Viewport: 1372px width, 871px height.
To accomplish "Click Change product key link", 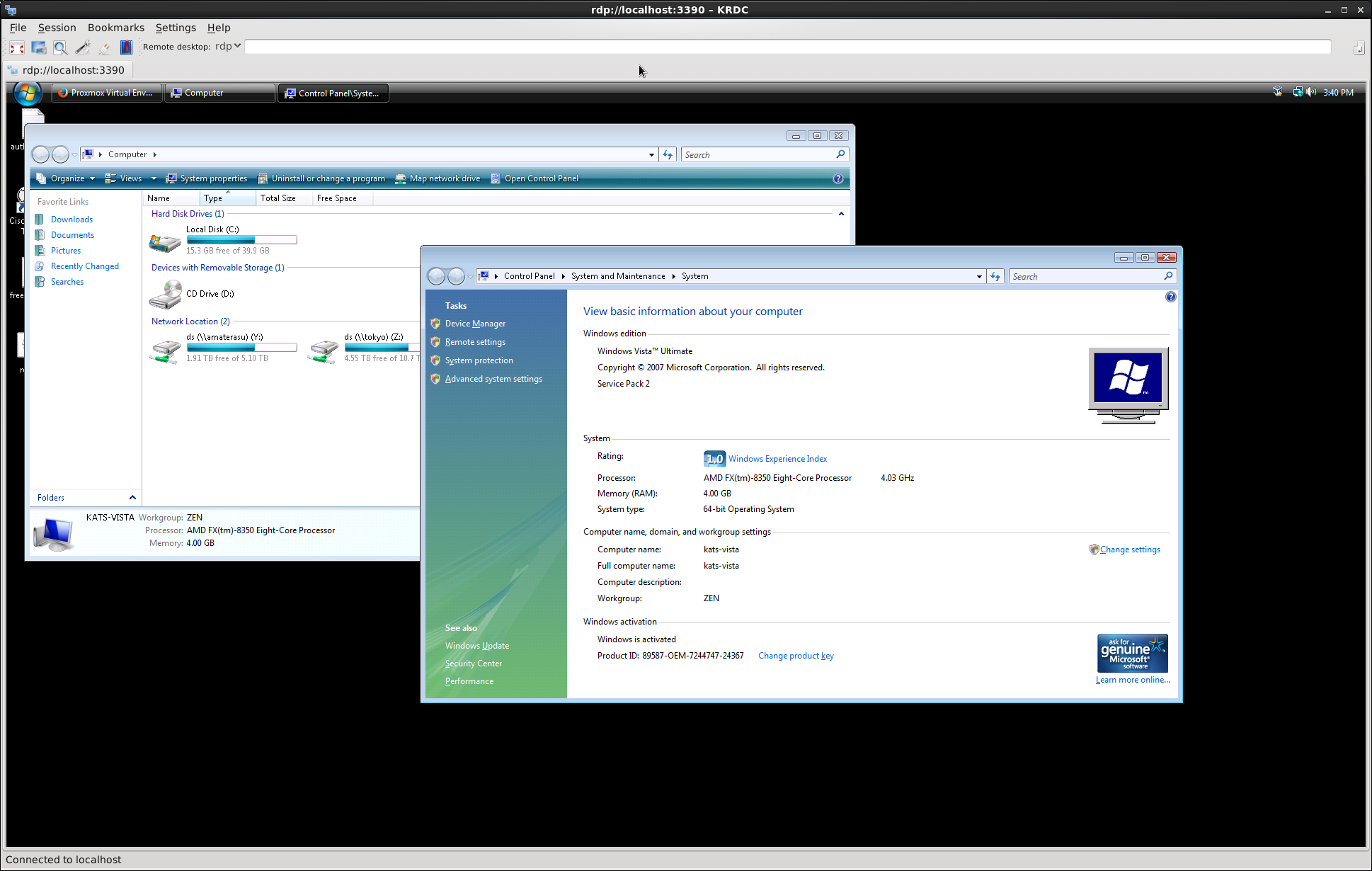I will (796, 656).
